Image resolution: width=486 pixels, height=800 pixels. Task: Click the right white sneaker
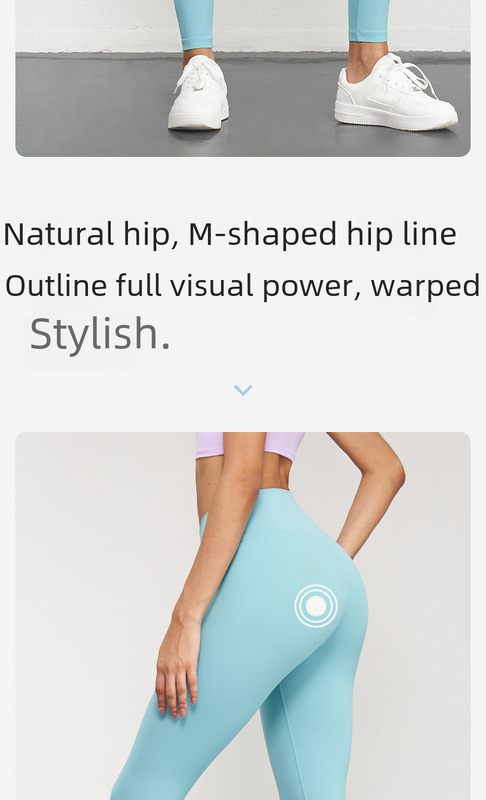point(395,92)
